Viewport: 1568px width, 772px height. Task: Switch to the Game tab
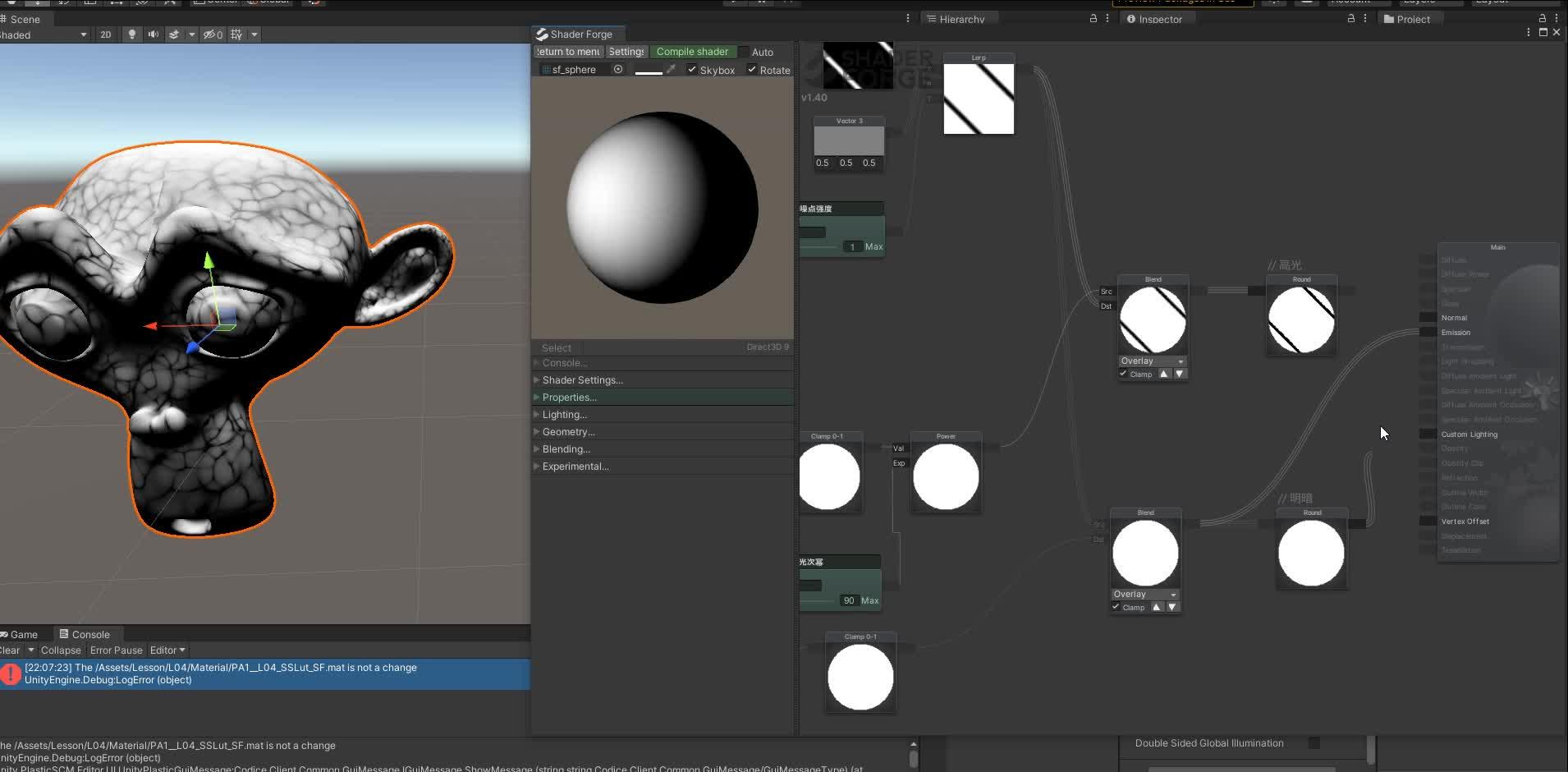(x=22, y=633)
